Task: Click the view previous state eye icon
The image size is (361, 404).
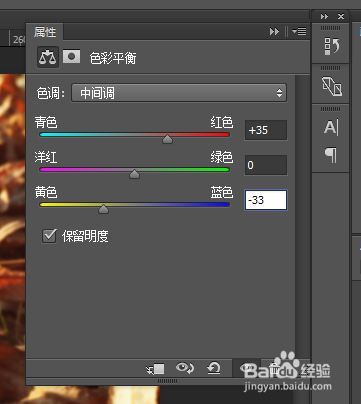Action: pyautogui.click(x=185, y=368)
